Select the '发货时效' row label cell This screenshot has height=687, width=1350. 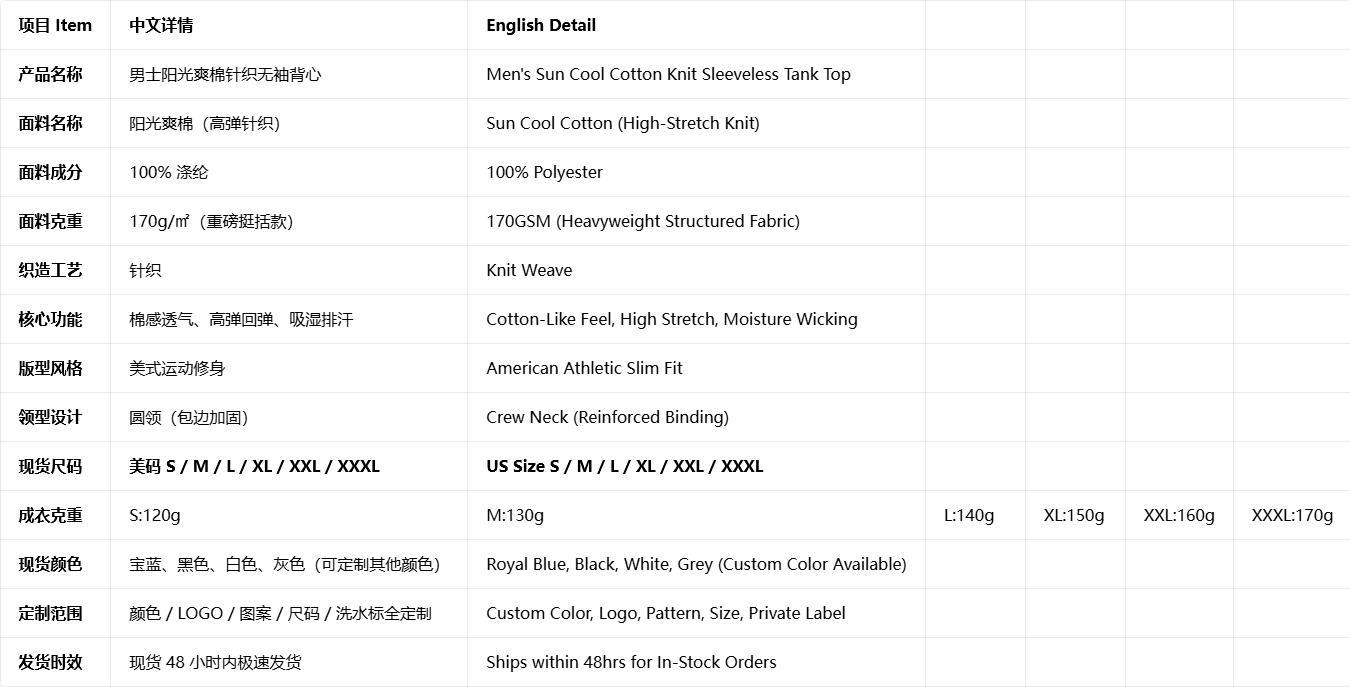[x=55, y=662]
